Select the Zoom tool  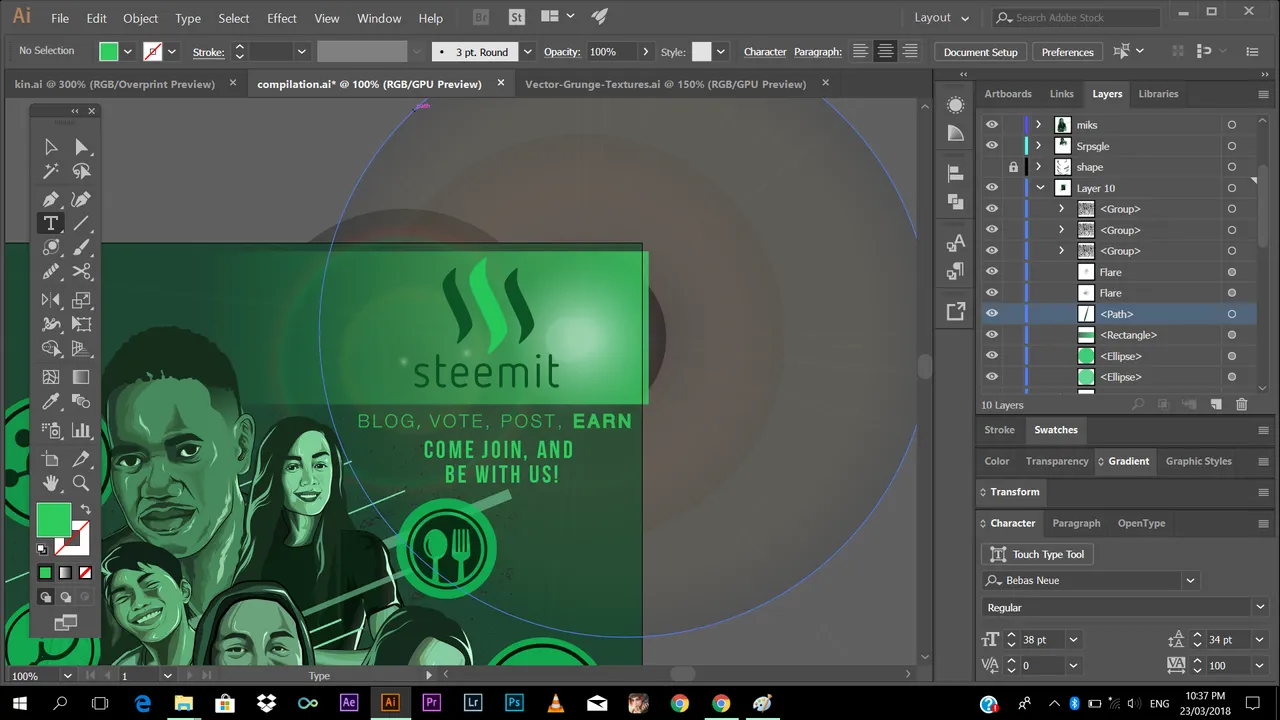click(81, 483)
